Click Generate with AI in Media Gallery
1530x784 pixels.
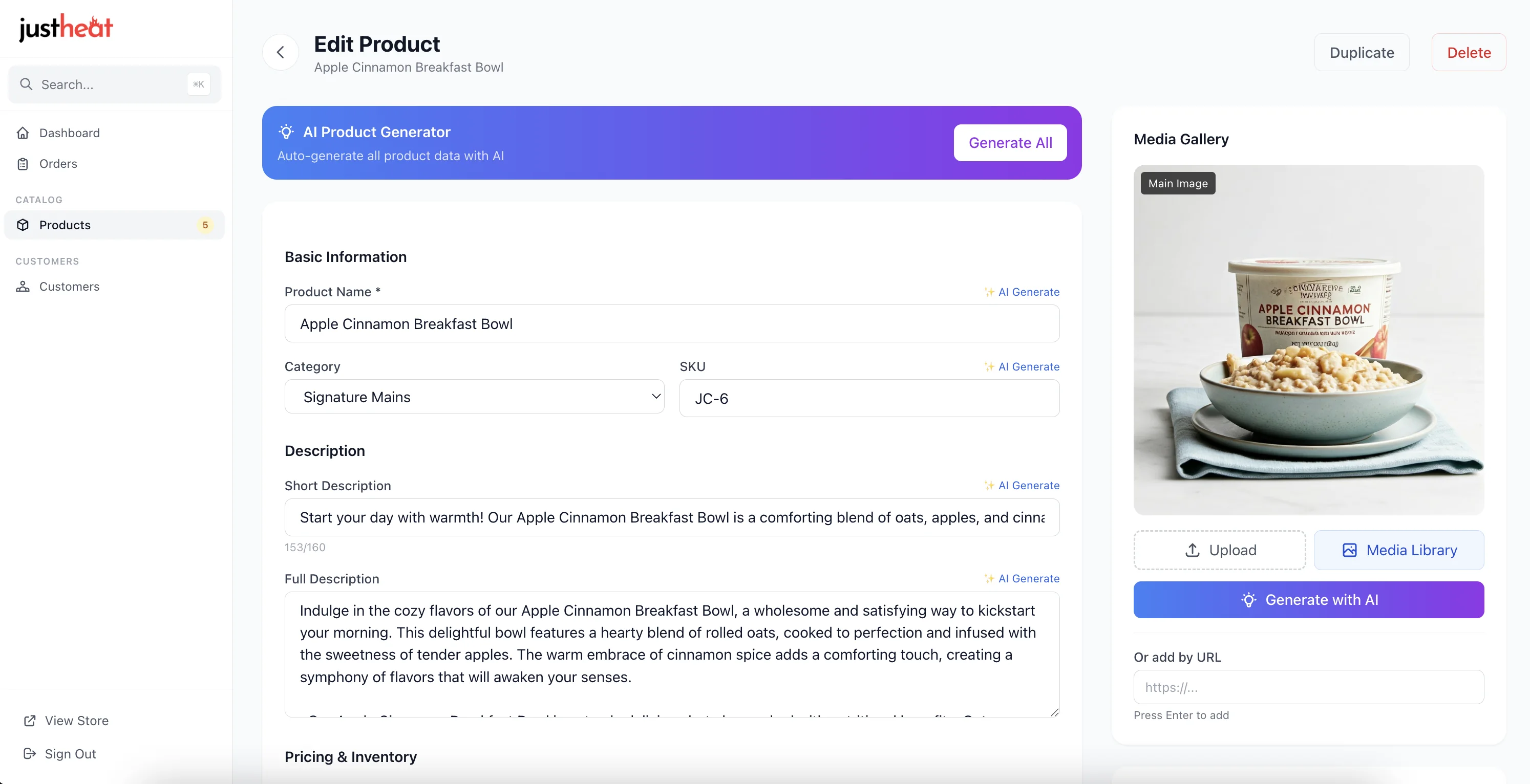click(1308, 599)
